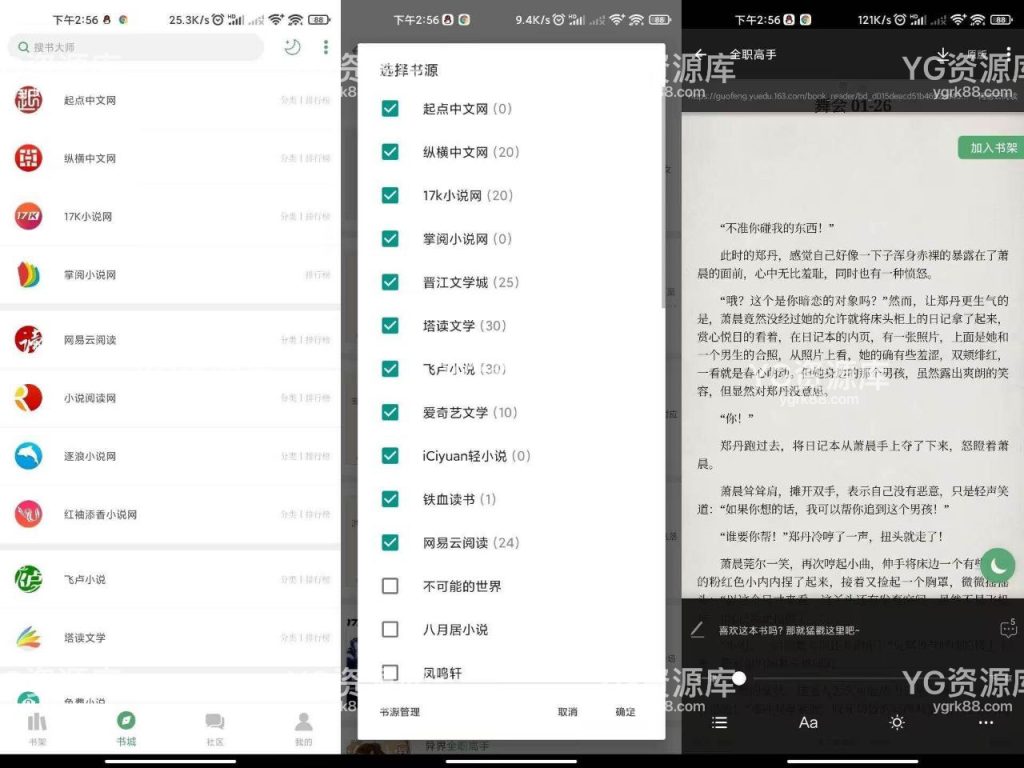
Task: Uncheck the 17k小说网 (20) book source
Action: [390, 195]
